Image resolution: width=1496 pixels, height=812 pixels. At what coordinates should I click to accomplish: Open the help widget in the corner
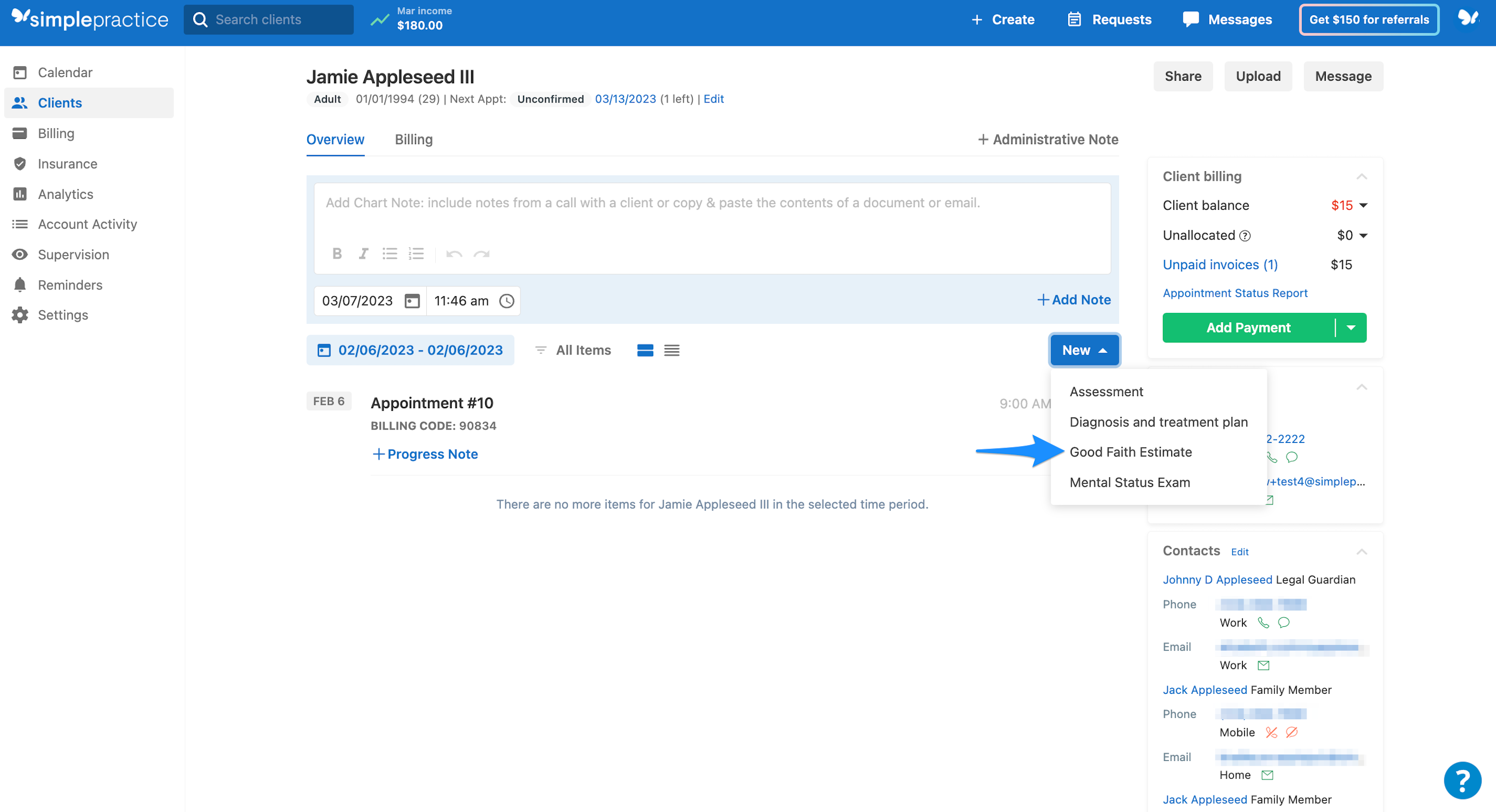(x=1463, y=780)
